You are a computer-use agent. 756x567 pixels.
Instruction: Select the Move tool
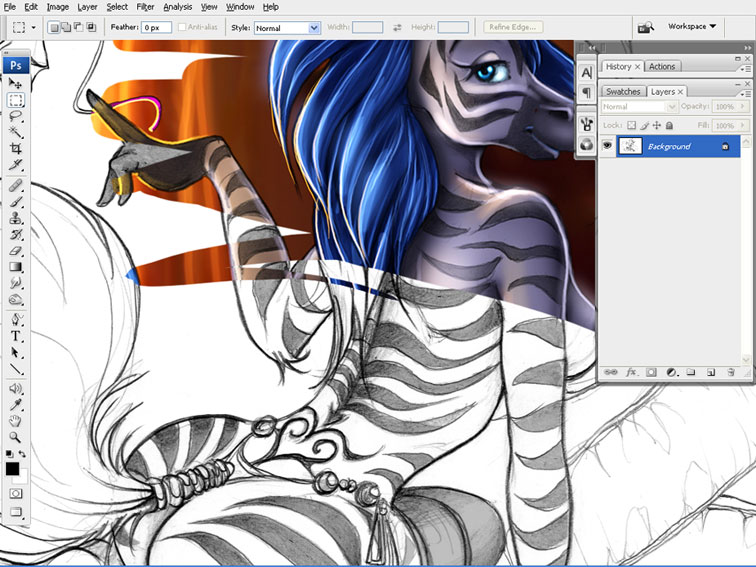click(16, 85)
